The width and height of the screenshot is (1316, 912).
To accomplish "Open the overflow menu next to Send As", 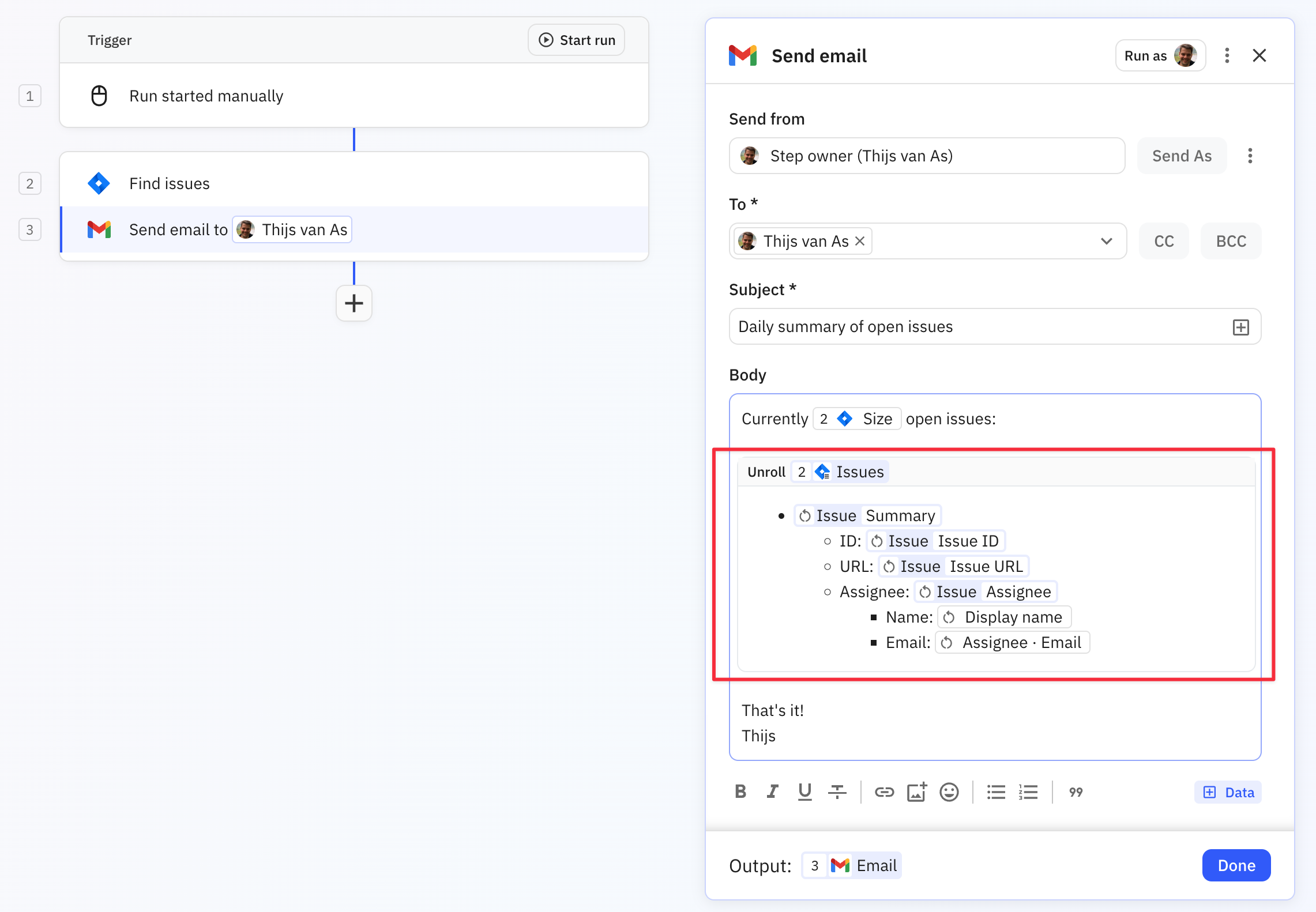I will 1250,156.
